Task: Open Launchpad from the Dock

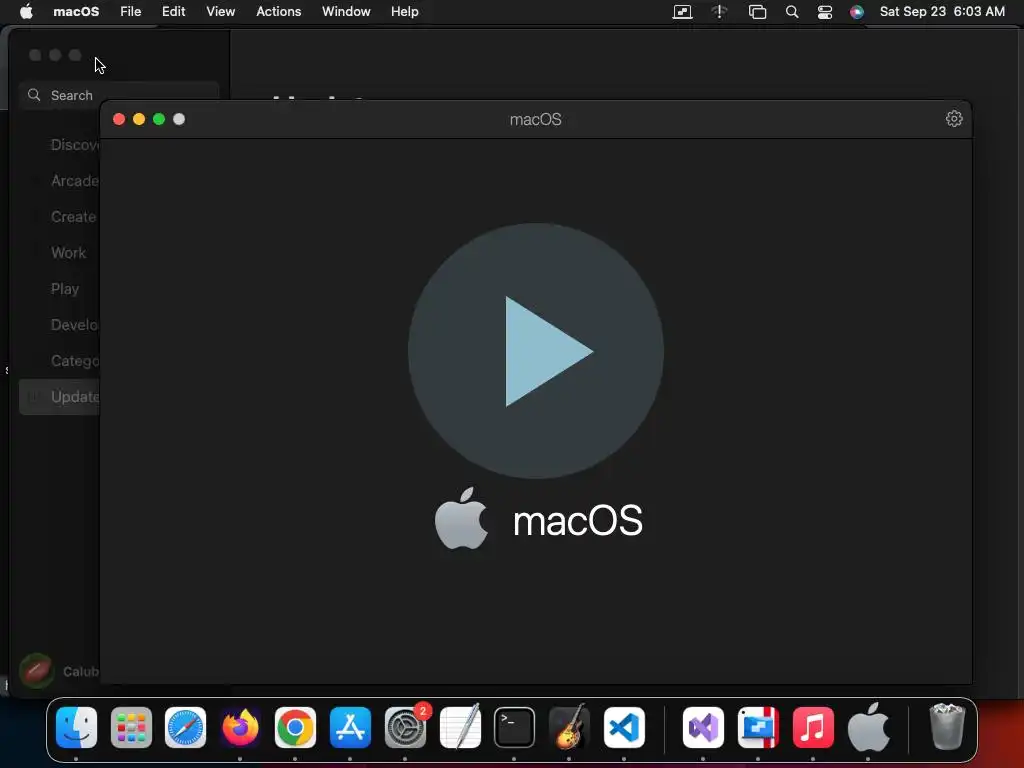Action: click(131, 728)
